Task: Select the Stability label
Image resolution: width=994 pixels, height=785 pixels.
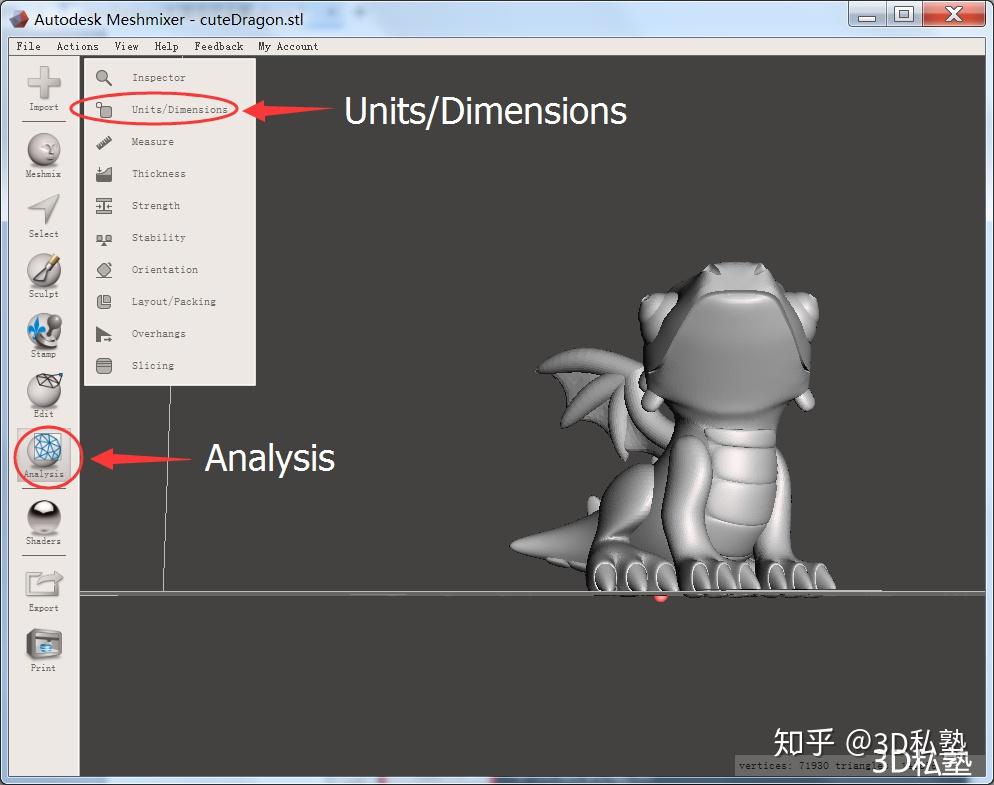Action: click(158, 237)
